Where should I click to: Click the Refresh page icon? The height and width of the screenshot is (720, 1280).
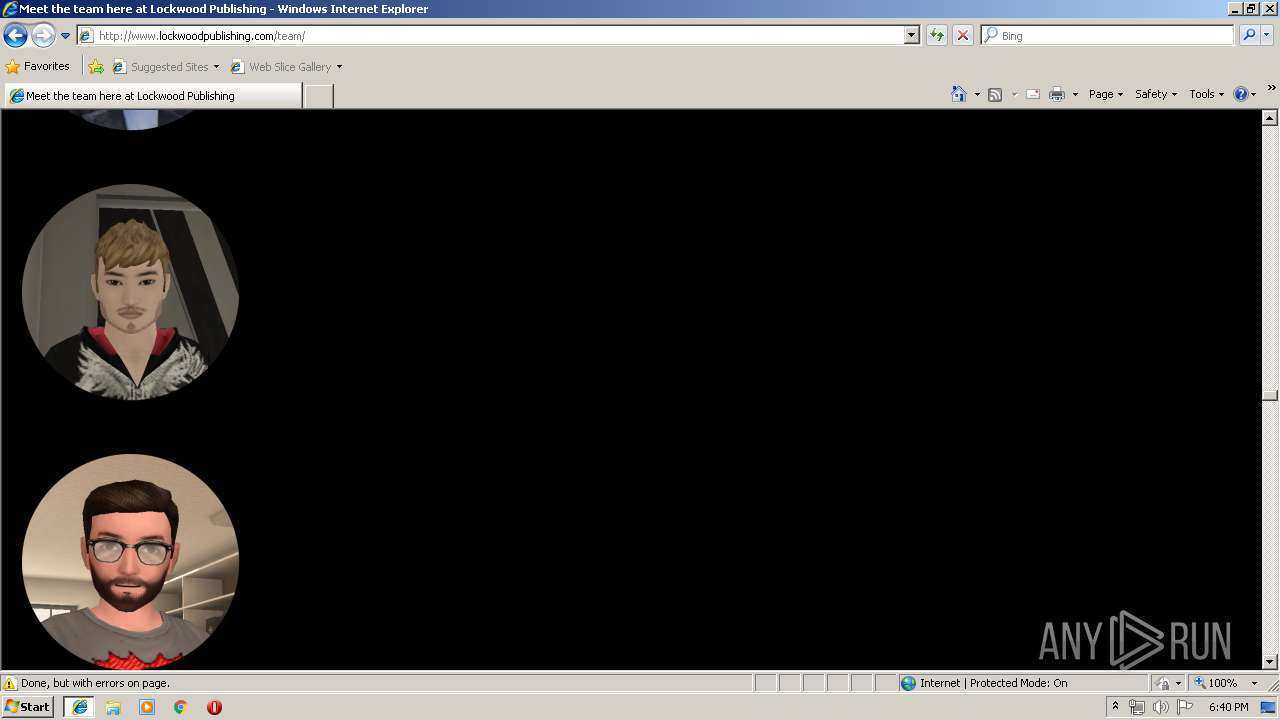937,36
